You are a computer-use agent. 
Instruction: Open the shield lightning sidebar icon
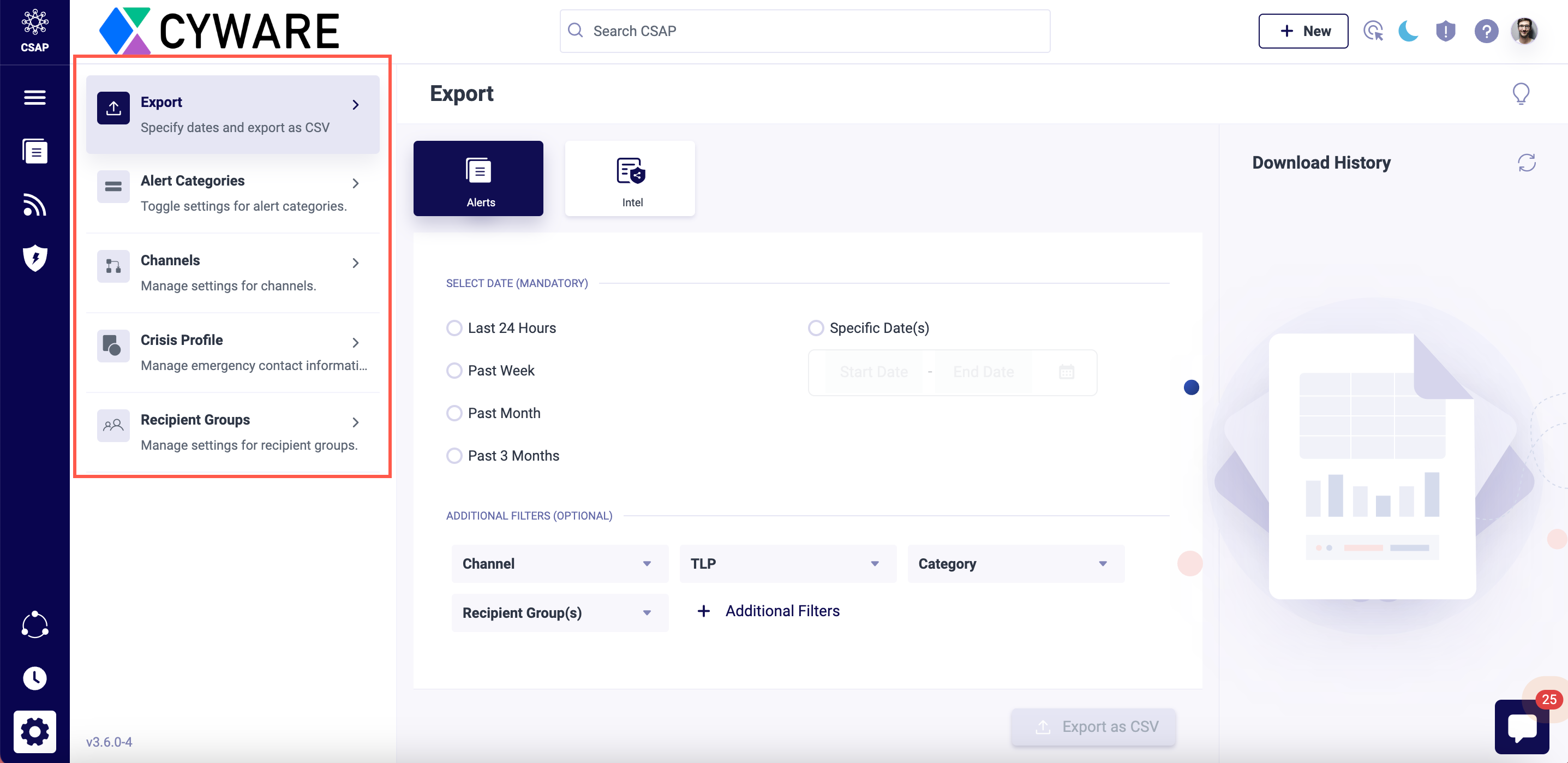point(35,258)
